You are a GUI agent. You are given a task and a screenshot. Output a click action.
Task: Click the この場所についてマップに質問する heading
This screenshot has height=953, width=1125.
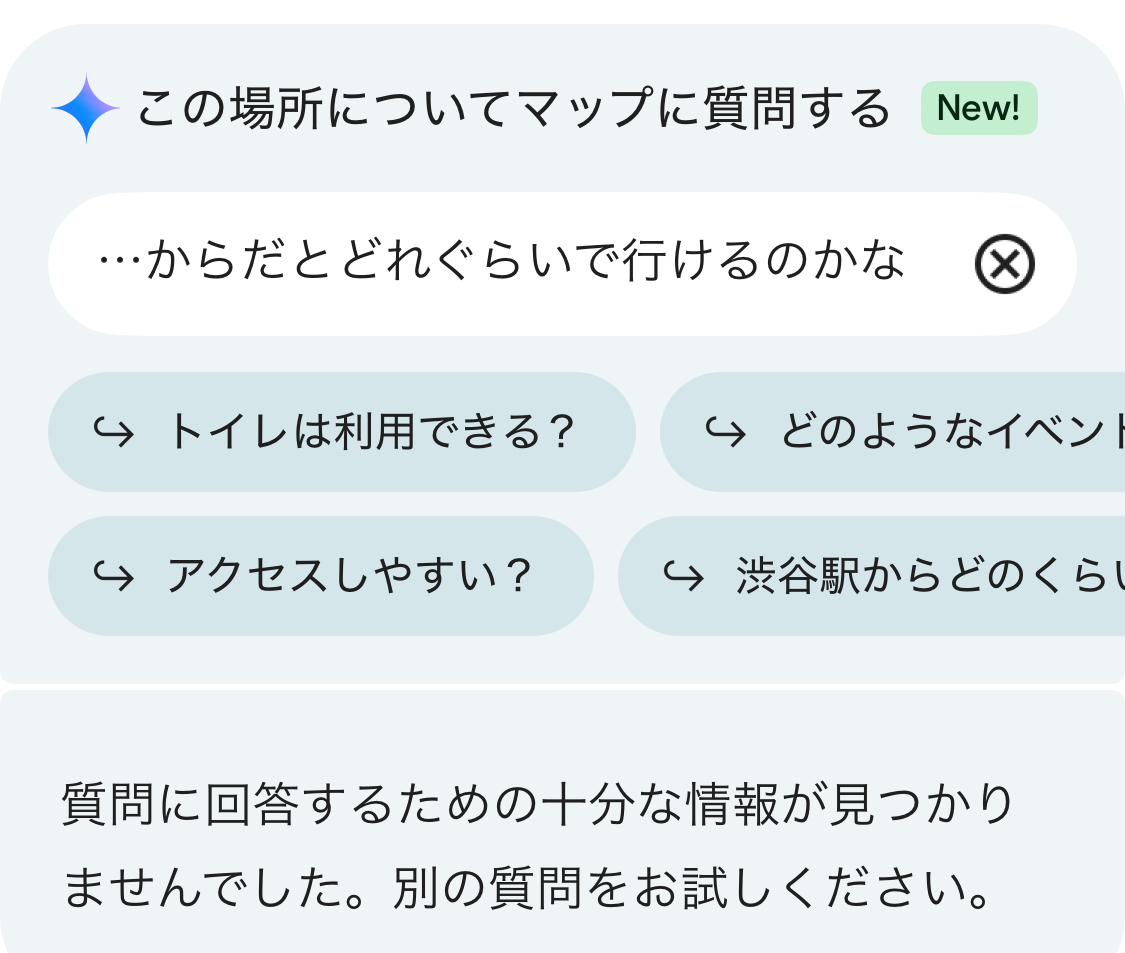[512, 109]
